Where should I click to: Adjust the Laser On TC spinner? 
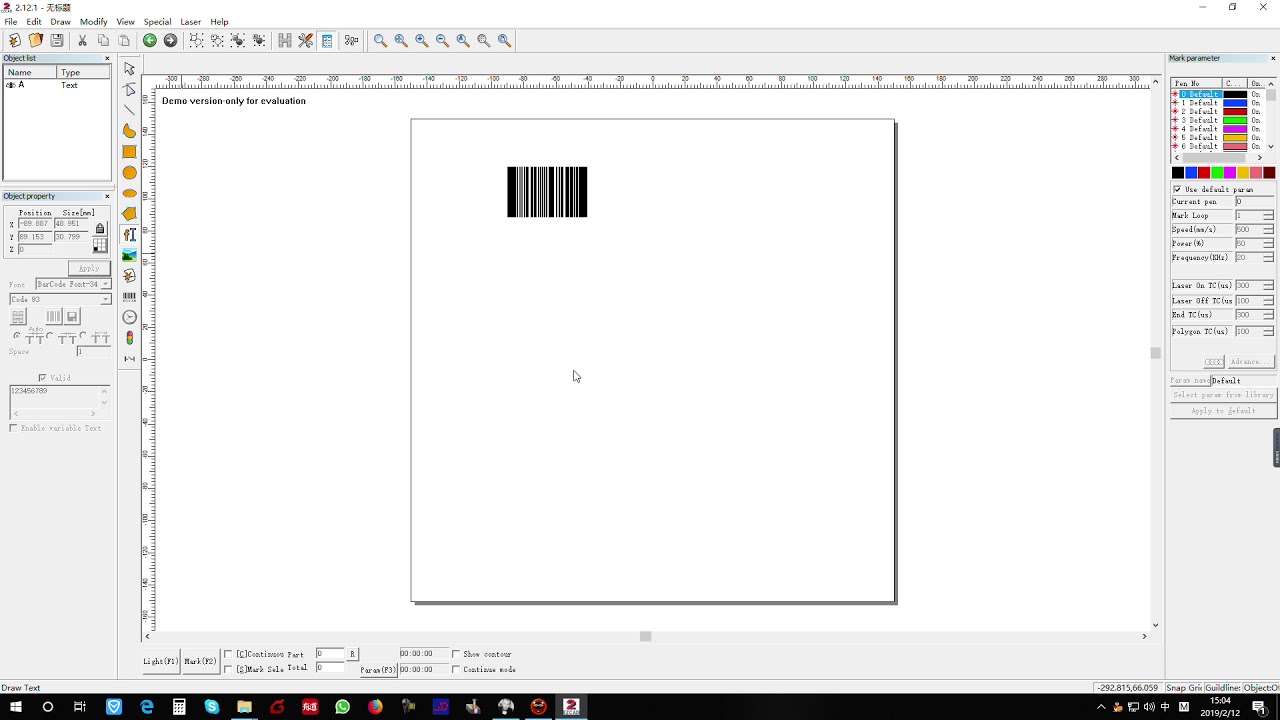[1269, 285]
